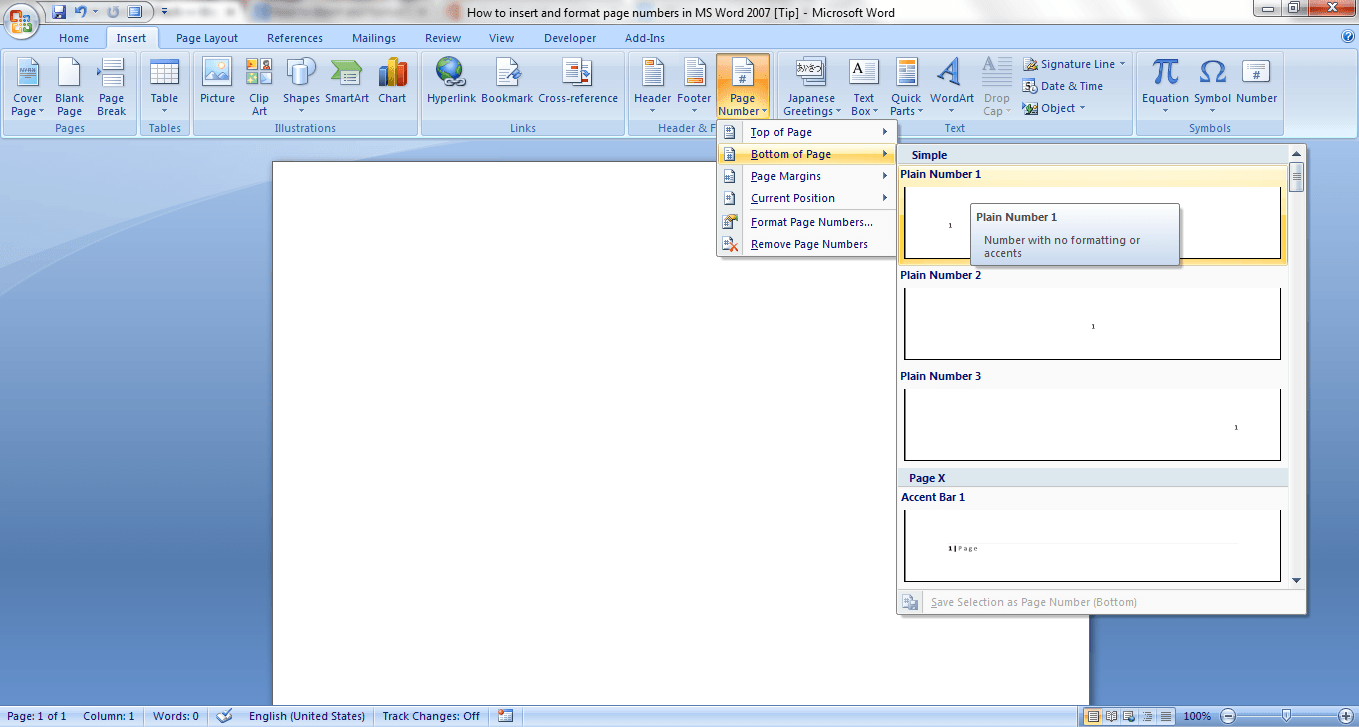Switch to the Mailings tab
Viewport: 1359px width, 727px height.
(x=374, y=38)
